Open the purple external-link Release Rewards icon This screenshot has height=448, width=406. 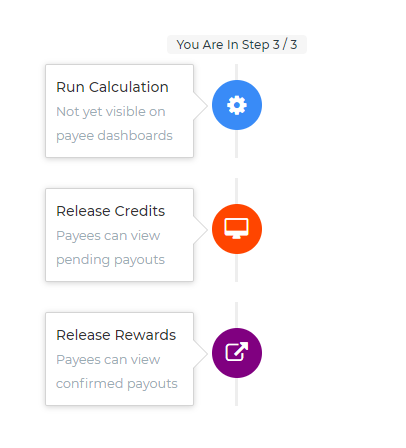click(237, 353)
